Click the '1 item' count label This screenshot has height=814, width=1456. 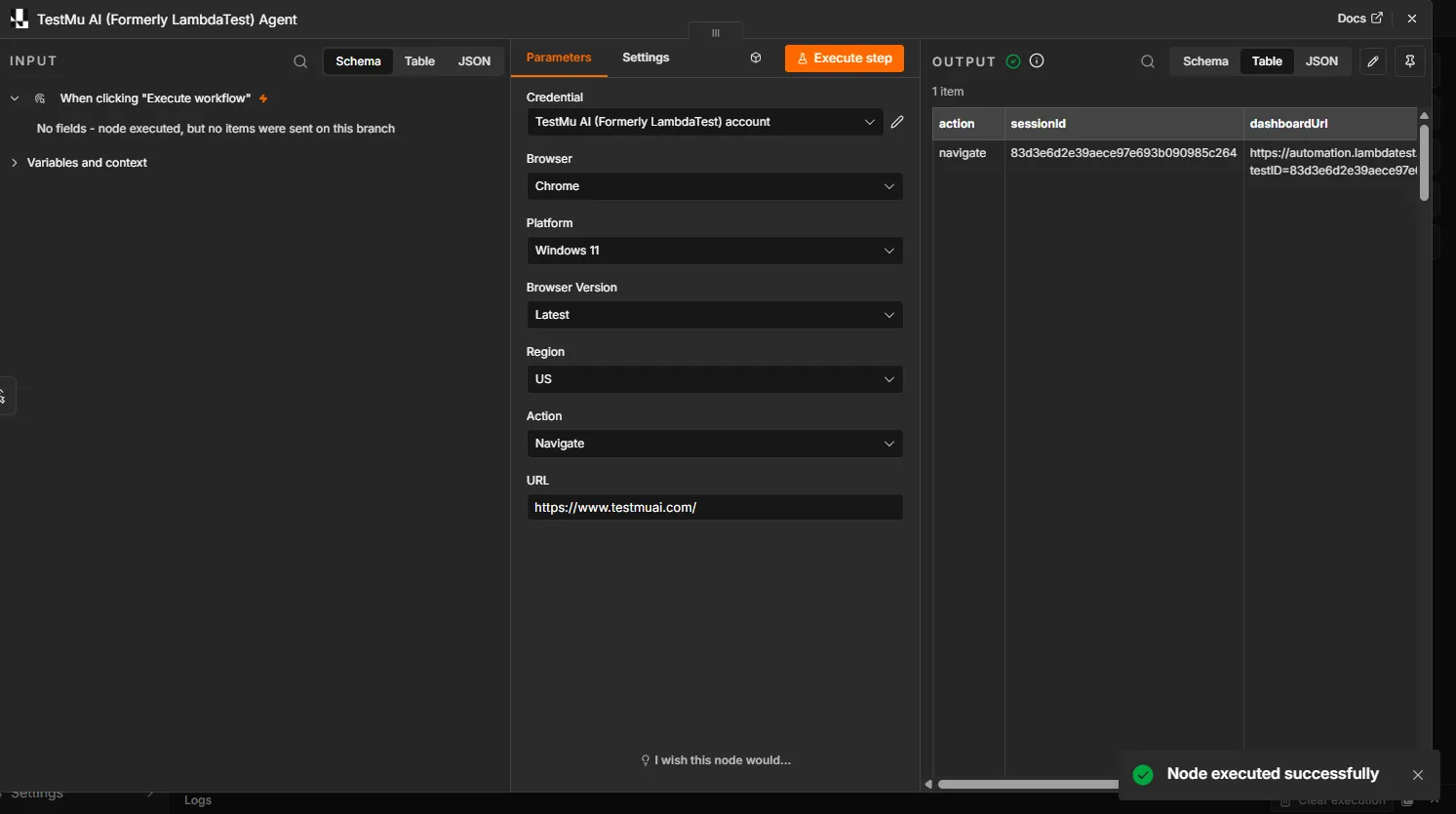(948, 92)
